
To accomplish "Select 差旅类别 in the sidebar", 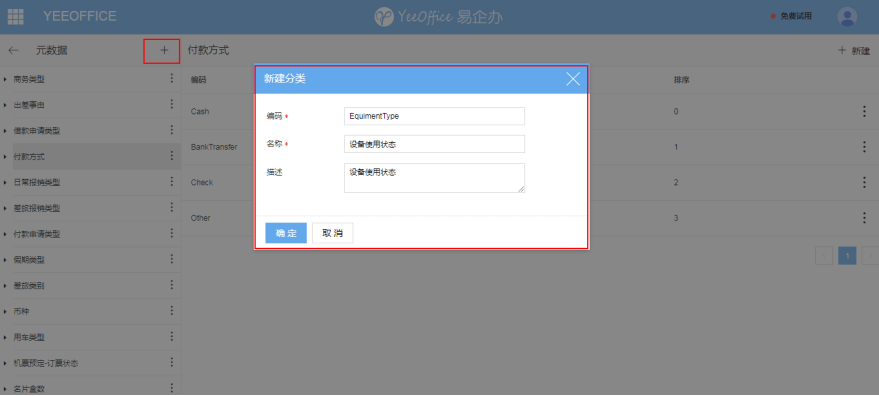I will click(x=29, y=286).
